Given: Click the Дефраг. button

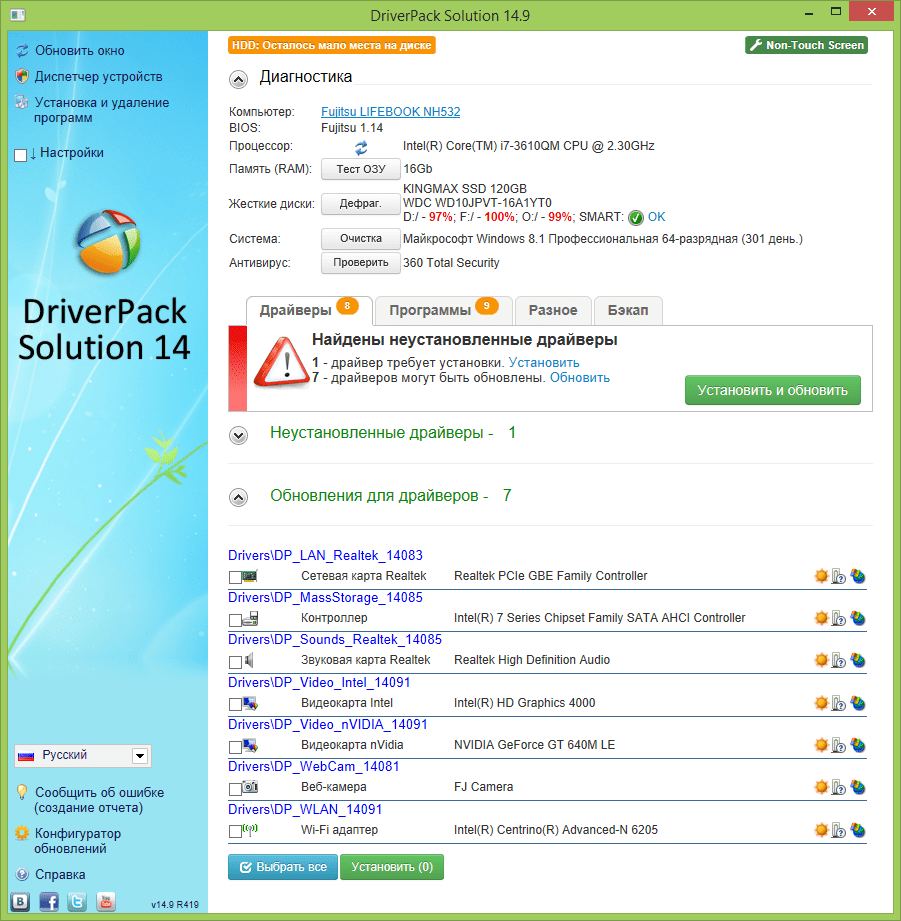Looking at the screenshot, I should click(361, 203).
